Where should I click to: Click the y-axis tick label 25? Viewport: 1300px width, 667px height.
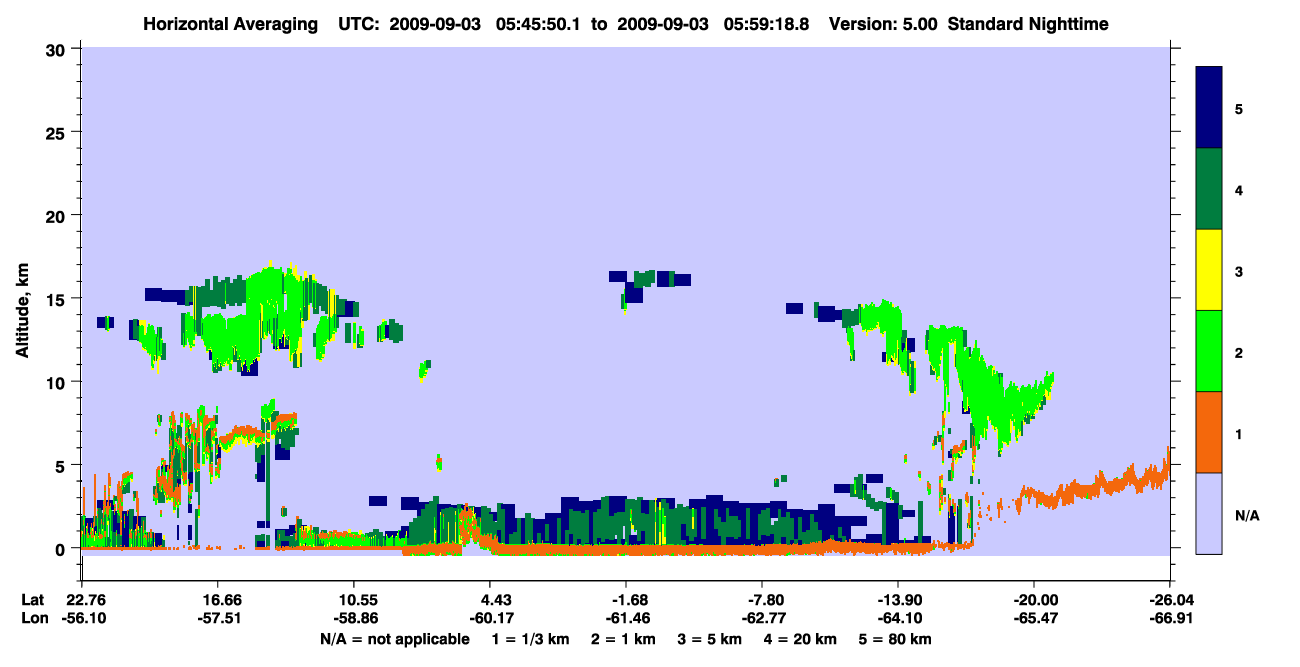point(57,132)
